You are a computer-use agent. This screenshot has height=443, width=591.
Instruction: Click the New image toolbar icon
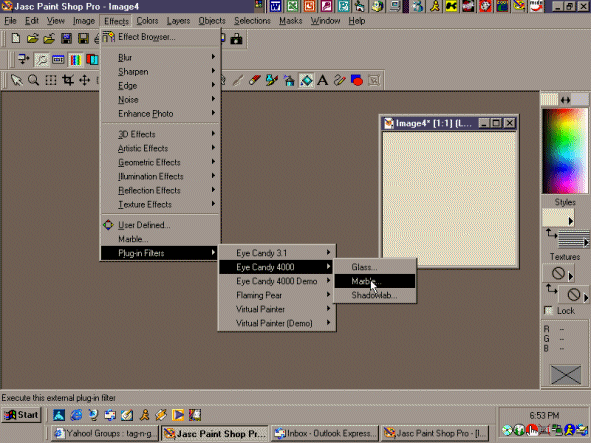16,38
